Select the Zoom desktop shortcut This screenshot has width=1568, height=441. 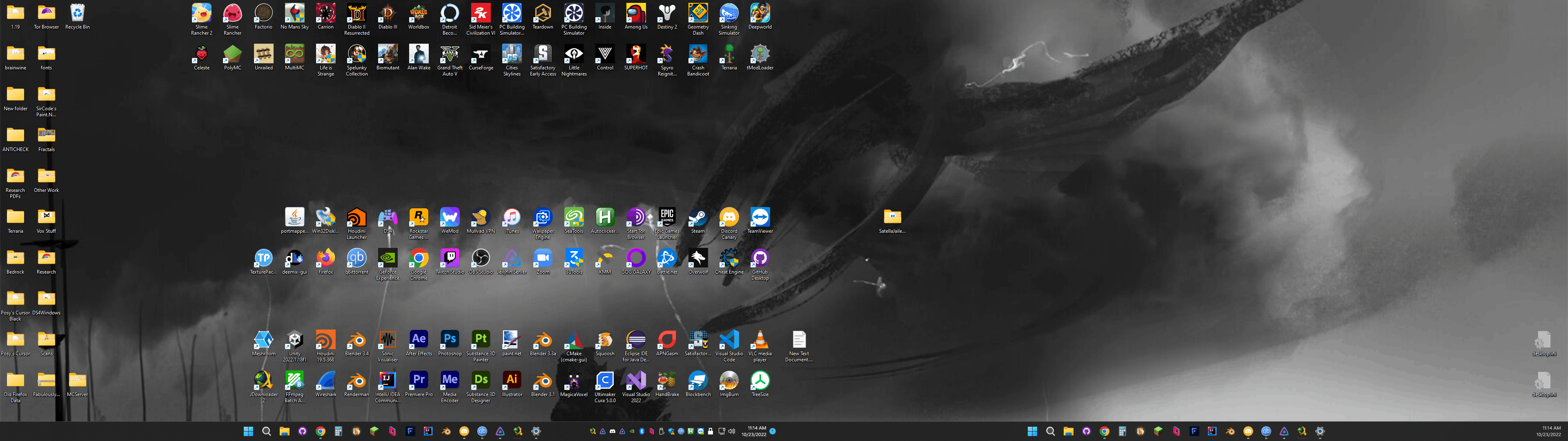[543, 261]
